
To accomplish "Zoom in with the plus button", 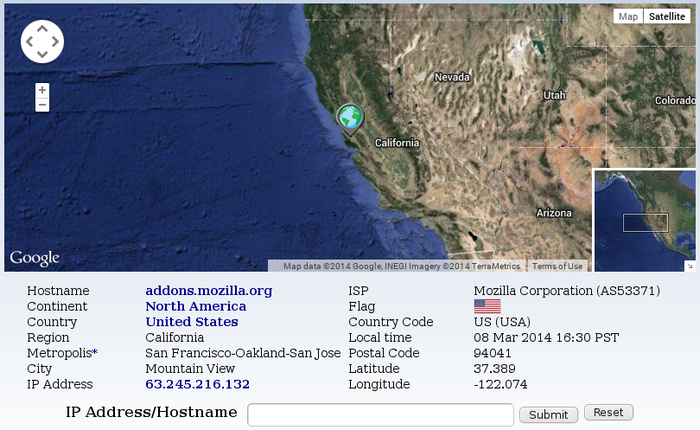I will (x=42, y=90).
